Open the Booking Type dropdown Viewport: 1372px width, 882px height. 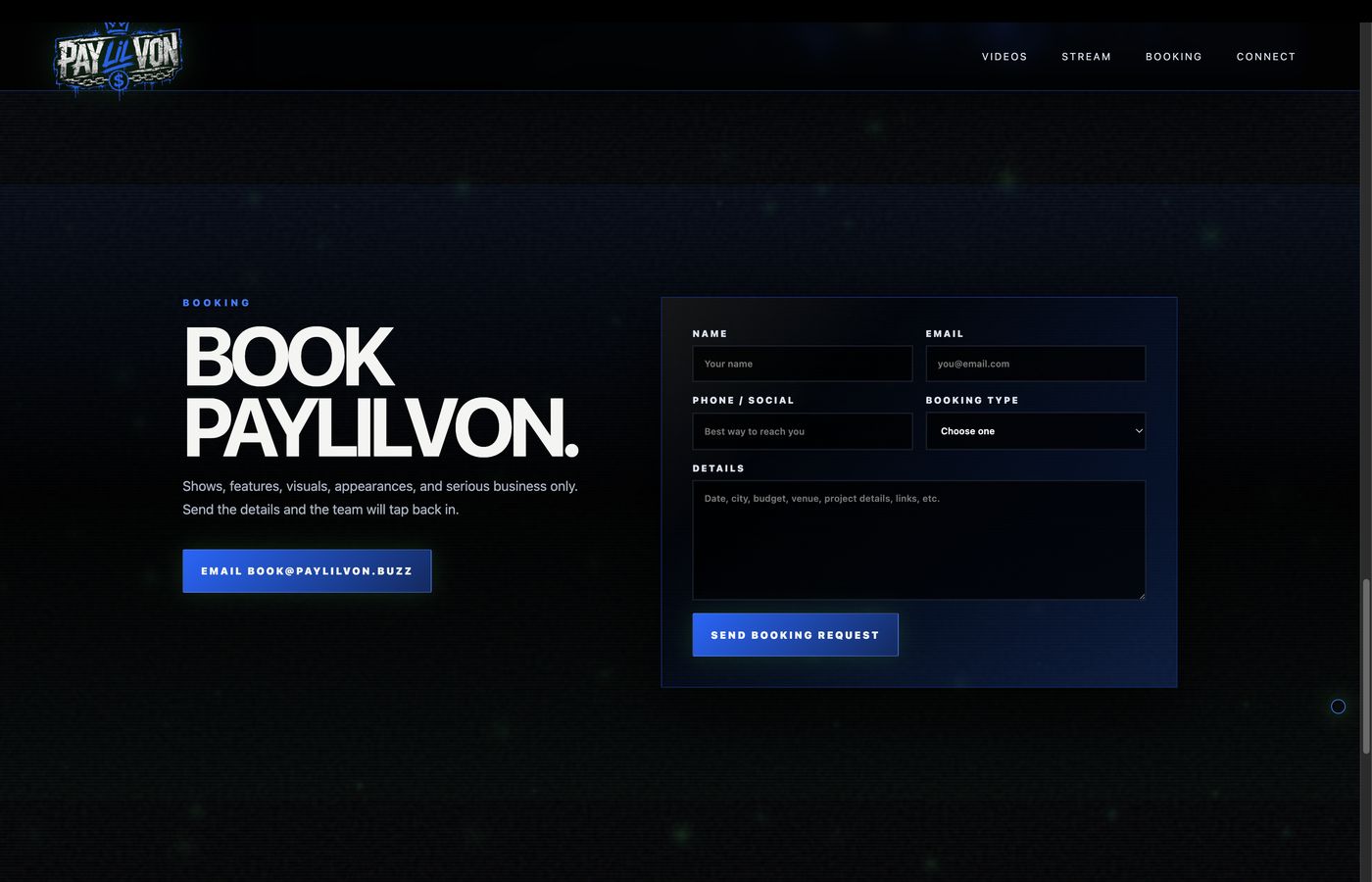1035,431
